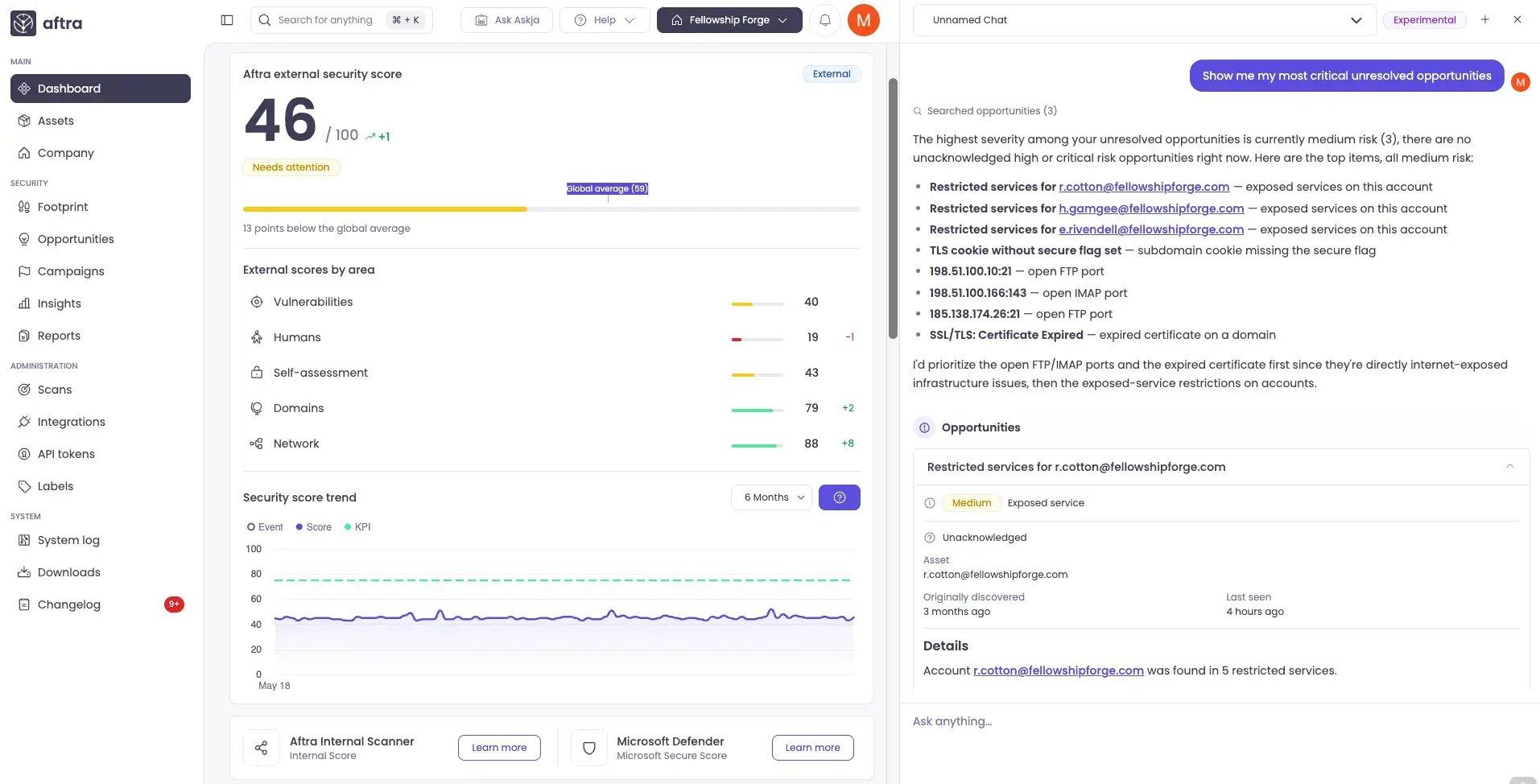Click the Unacknowledged status icon
The width and height of the screenshot is (1540, 784).
tap(930, 538)
